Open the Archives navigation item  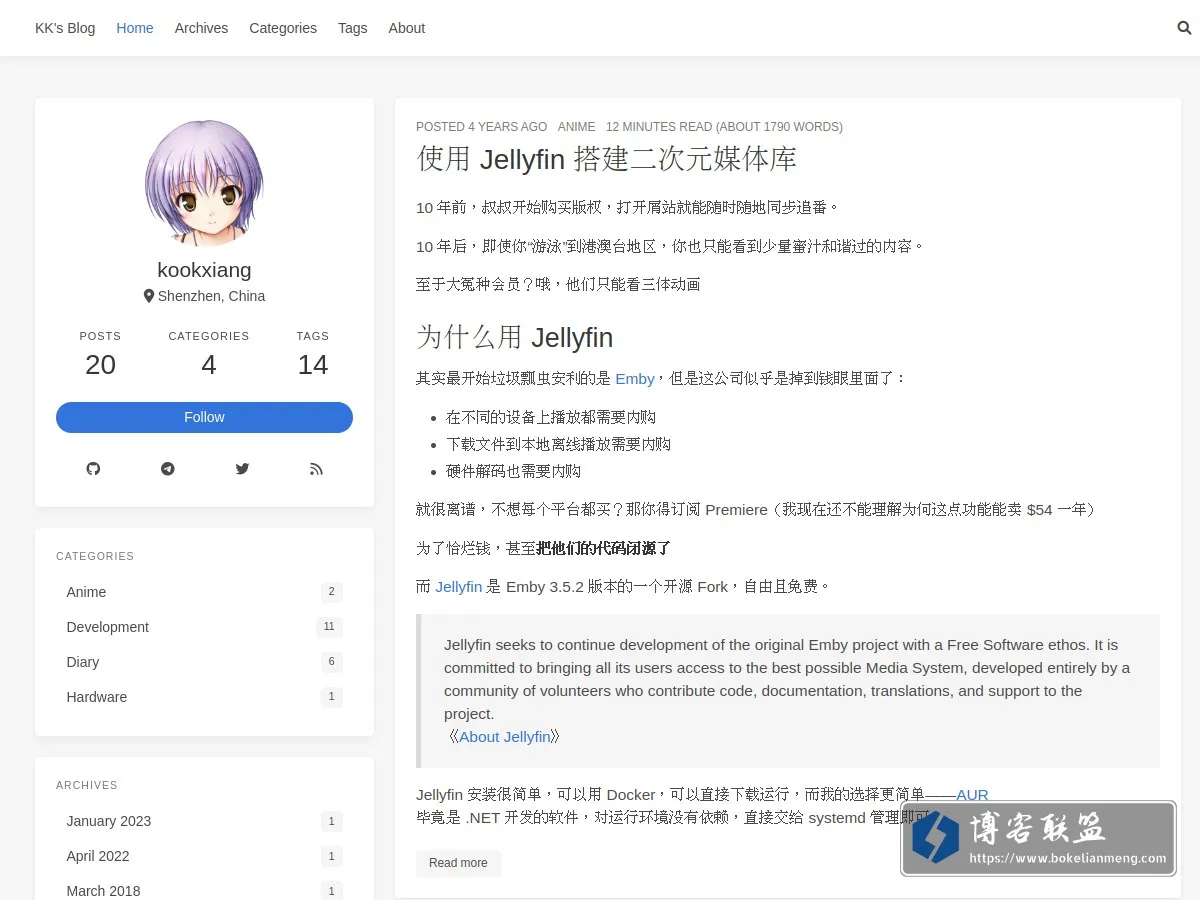[201, 28]
